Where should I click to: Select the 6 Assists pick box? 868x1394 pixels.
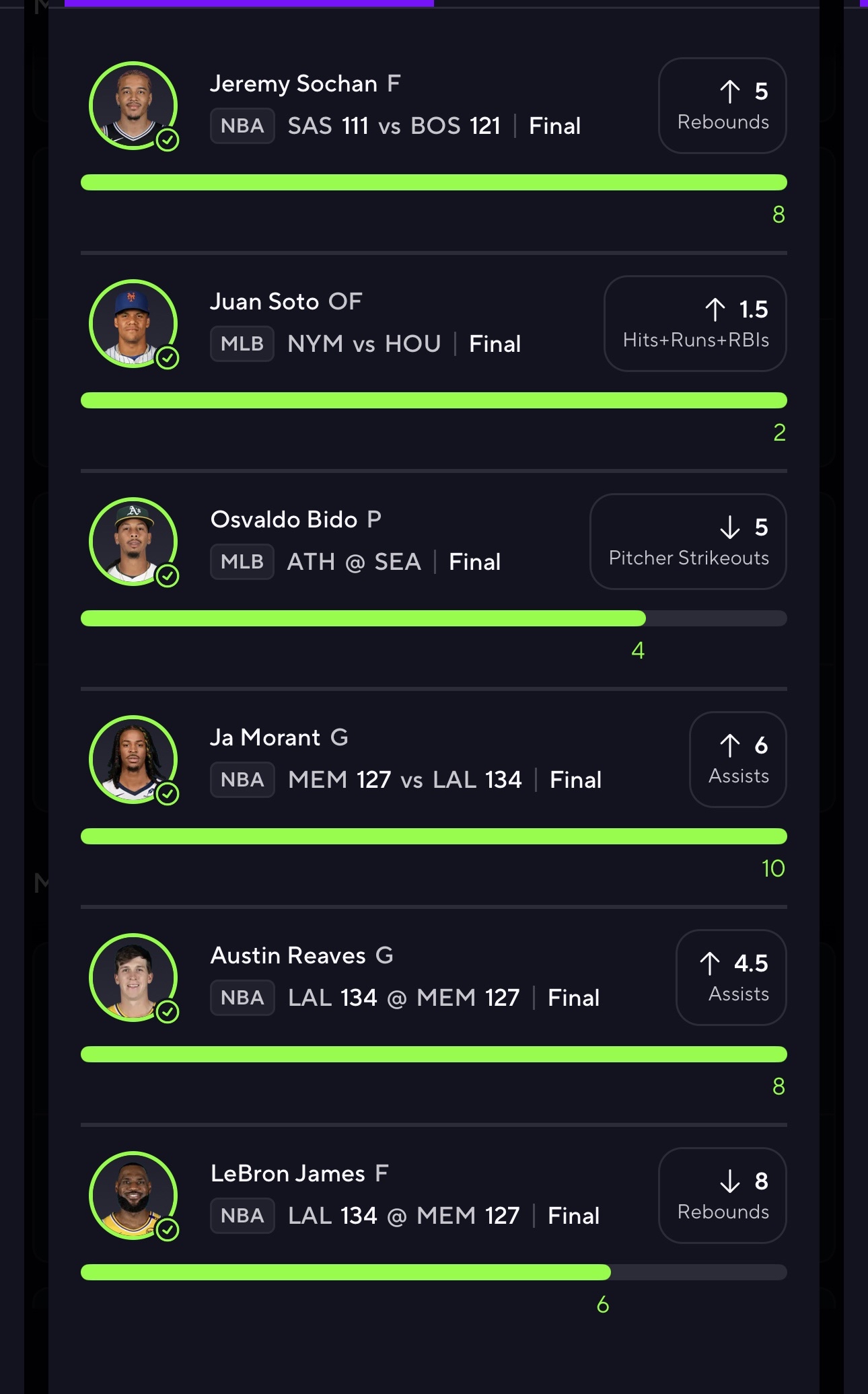(738, 760)
